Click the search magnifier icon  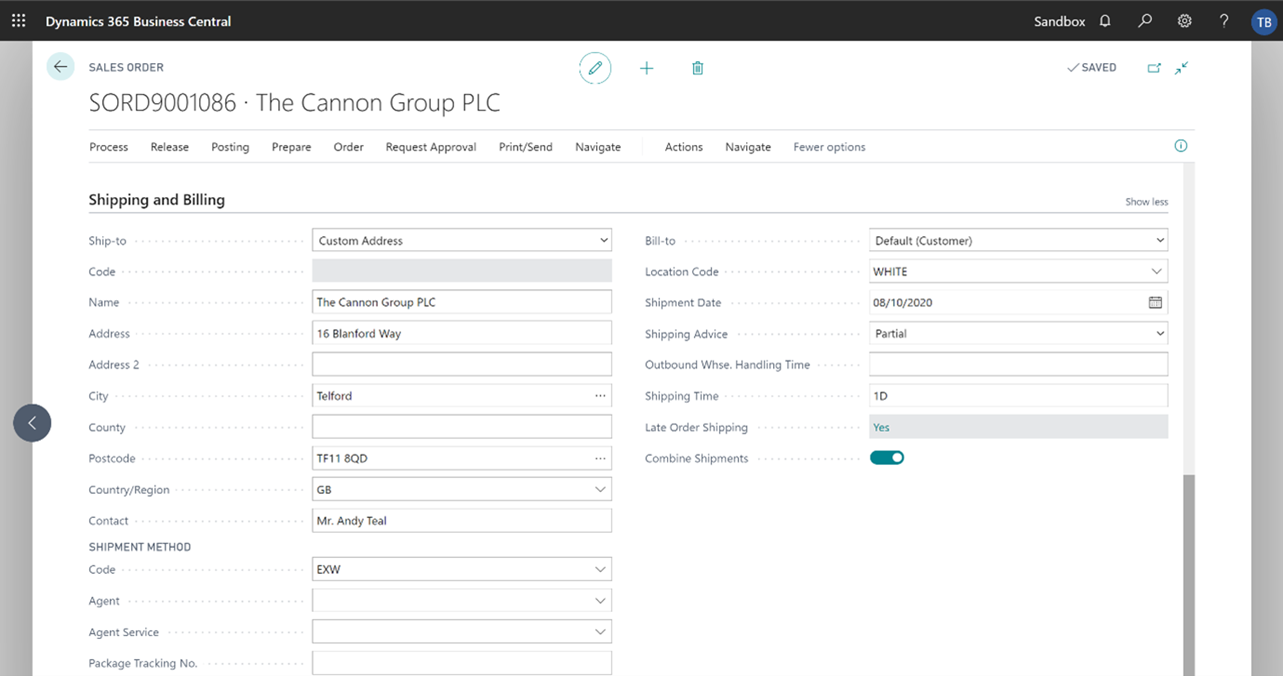pyautogui.click(x=1145, y=21)
